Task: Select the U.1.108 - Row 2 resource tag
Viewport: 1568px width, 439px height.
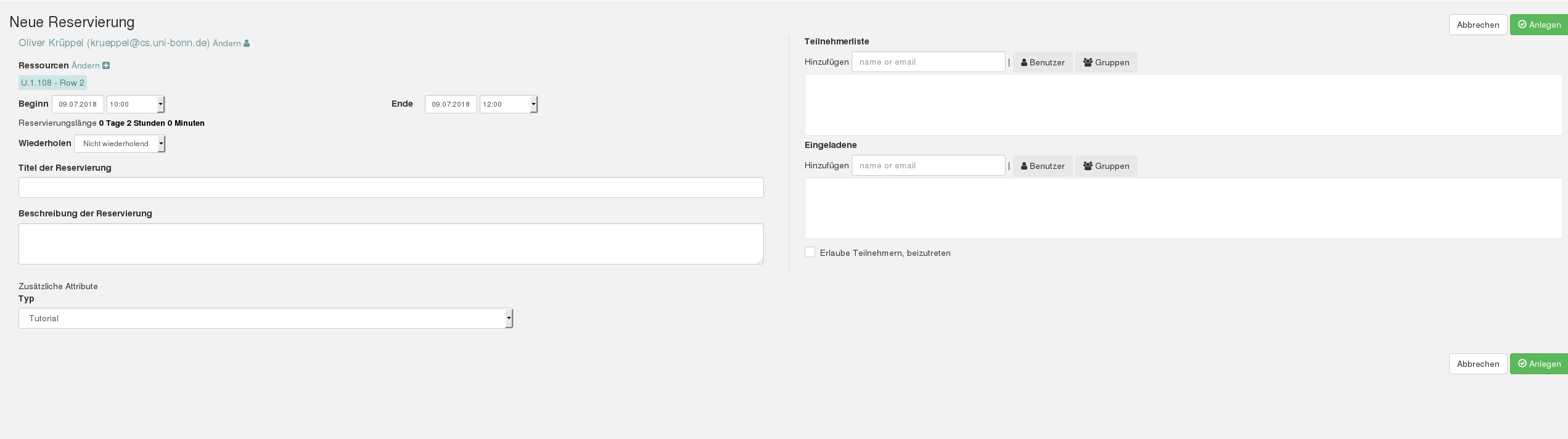Action: pos(52,83)
